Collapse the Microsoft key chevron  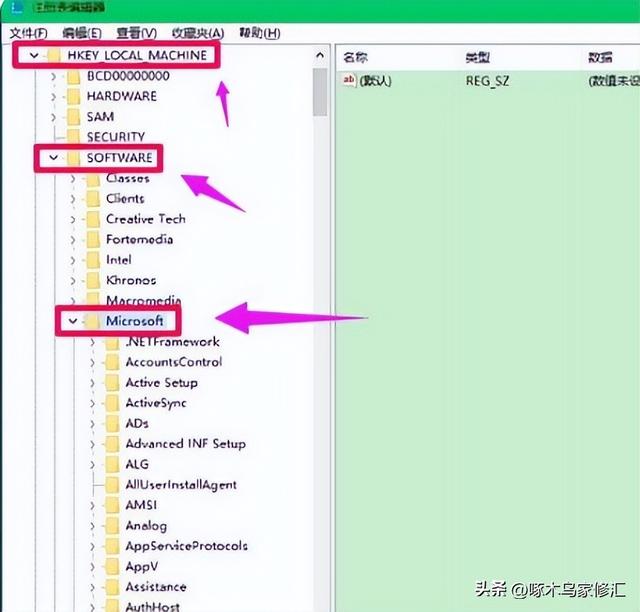click(x=73, y=321)
